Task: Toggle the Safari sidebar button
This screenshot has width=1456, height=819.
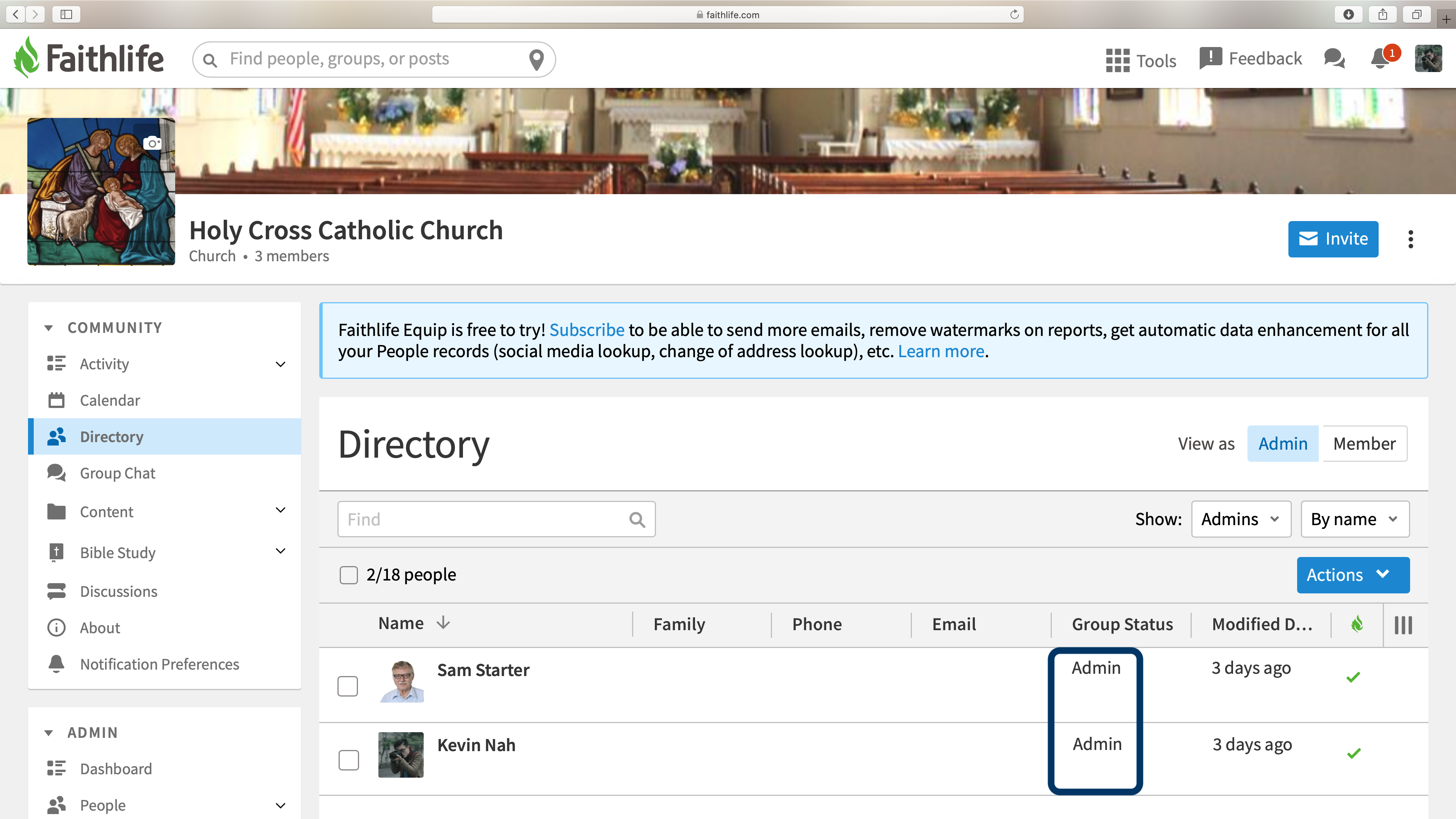Action: (x=66, y=14)
